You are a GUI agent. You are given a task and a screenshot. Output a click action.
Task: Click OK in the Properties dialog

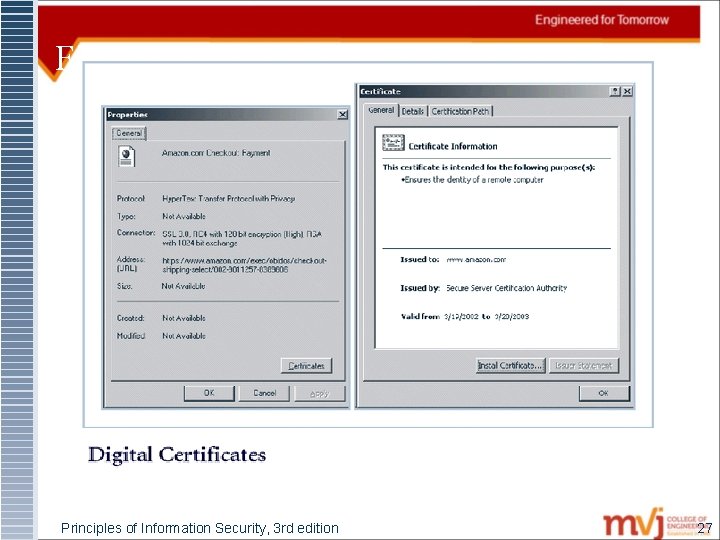point(209,393)
